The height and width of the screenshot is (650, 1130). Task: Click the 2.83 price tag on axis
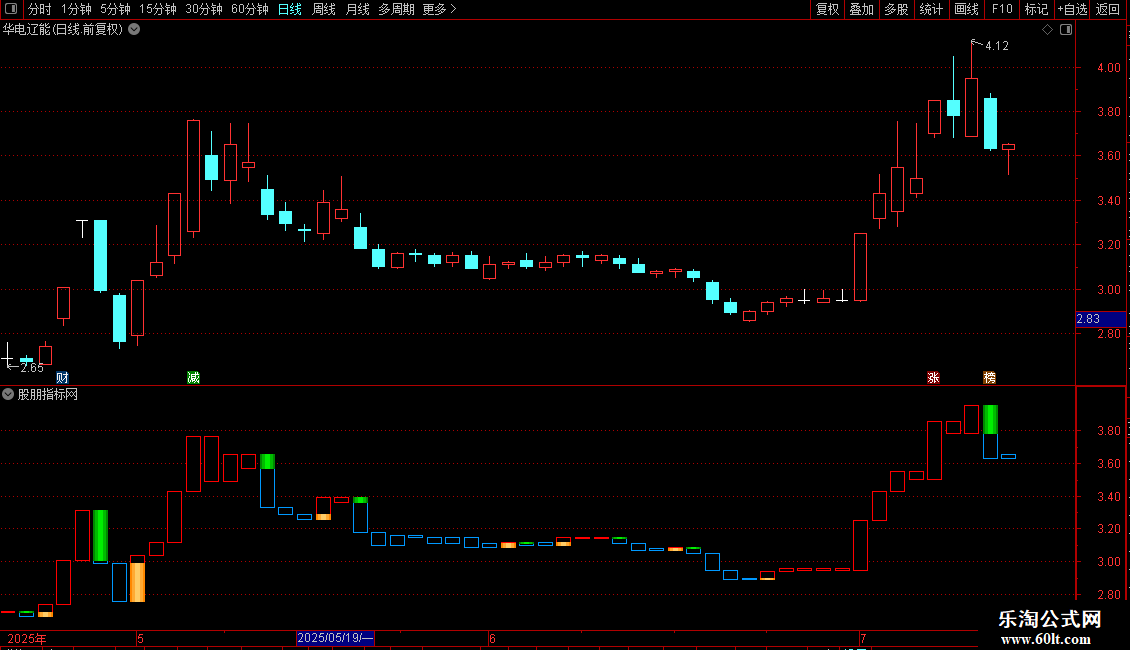[x=1100, y=319]
